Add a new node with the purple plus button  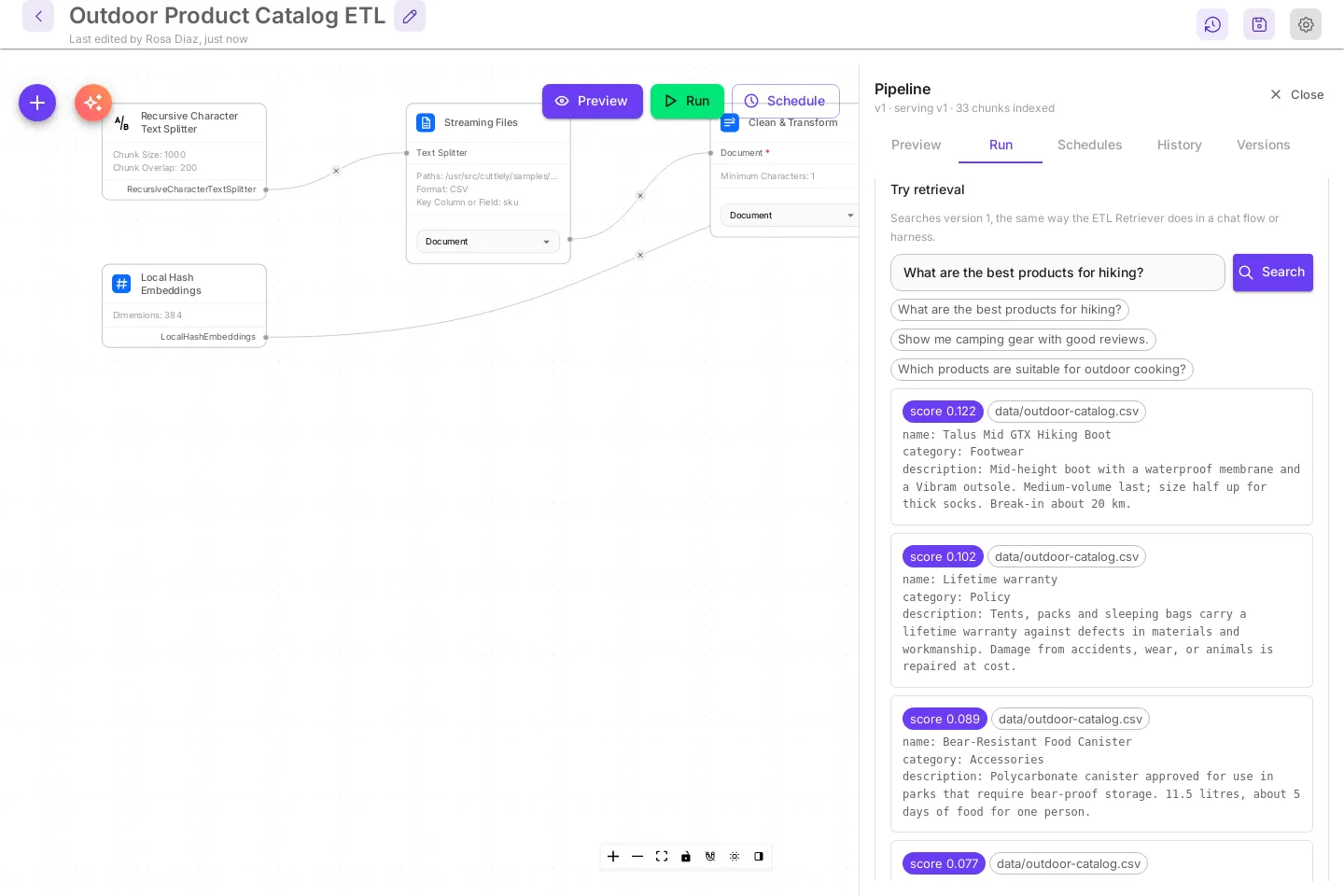[x=37, y=103]
